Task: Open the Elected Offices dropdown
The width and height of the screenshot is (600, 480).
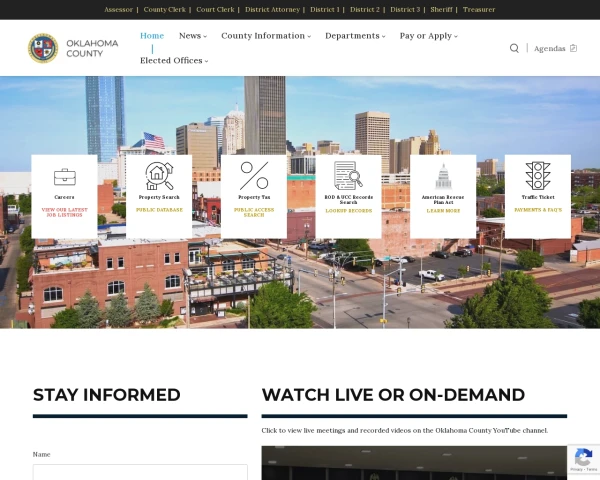Action: coord(174,60)
